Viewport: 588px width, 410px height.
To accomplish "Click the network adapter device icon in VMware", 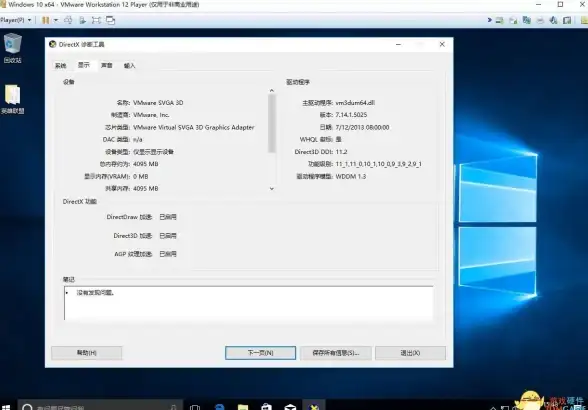I will pos(526,20).
